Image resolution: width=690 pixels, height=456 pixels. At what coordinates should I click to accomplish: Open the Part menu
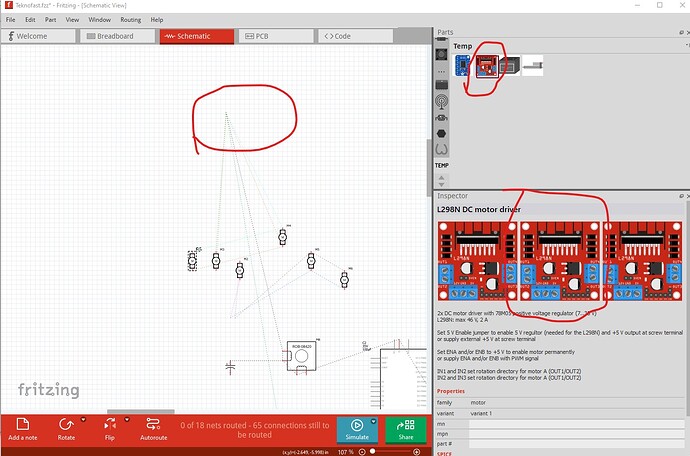tap(51, 20)
